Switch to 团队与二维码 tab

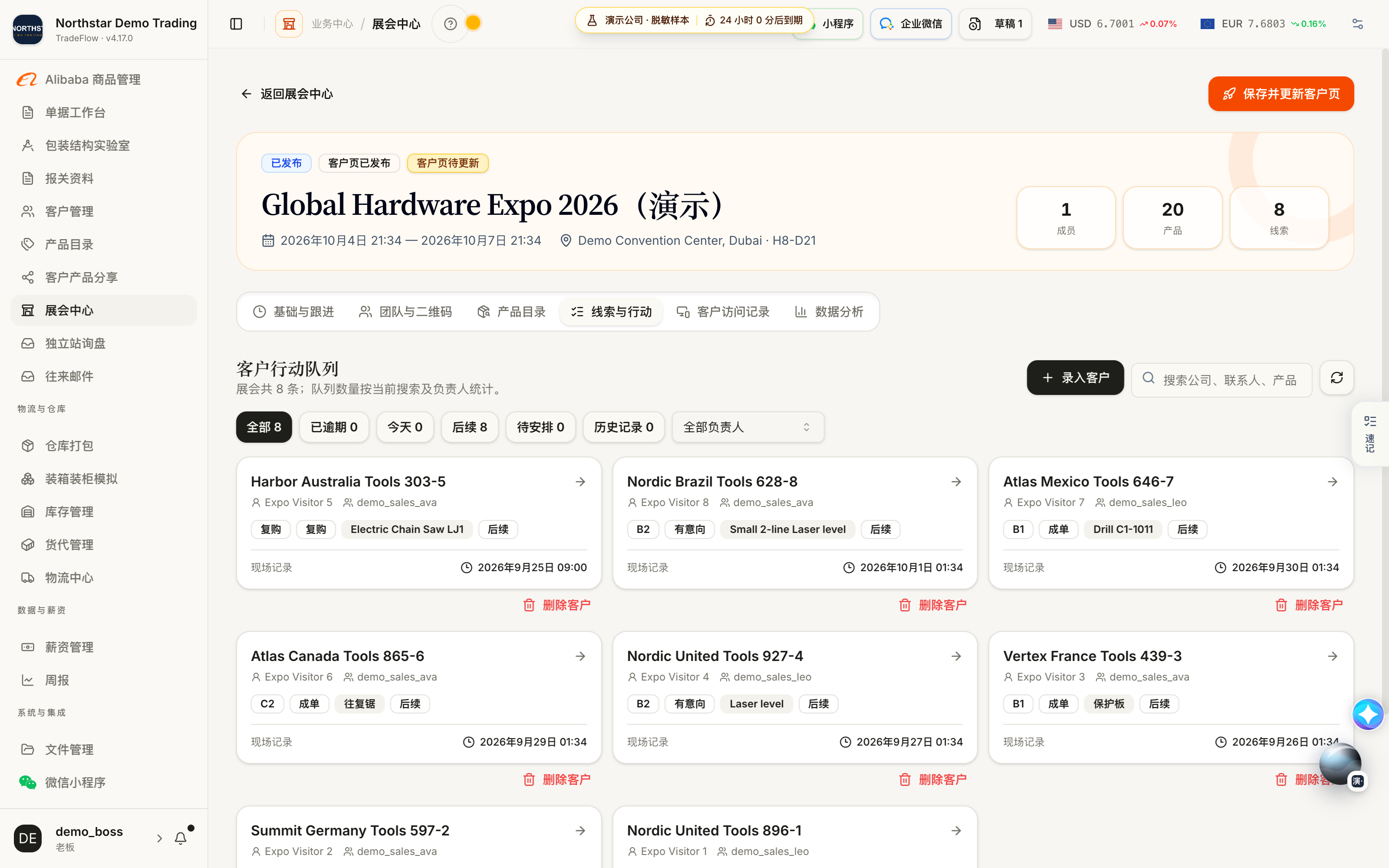[406, 312]
